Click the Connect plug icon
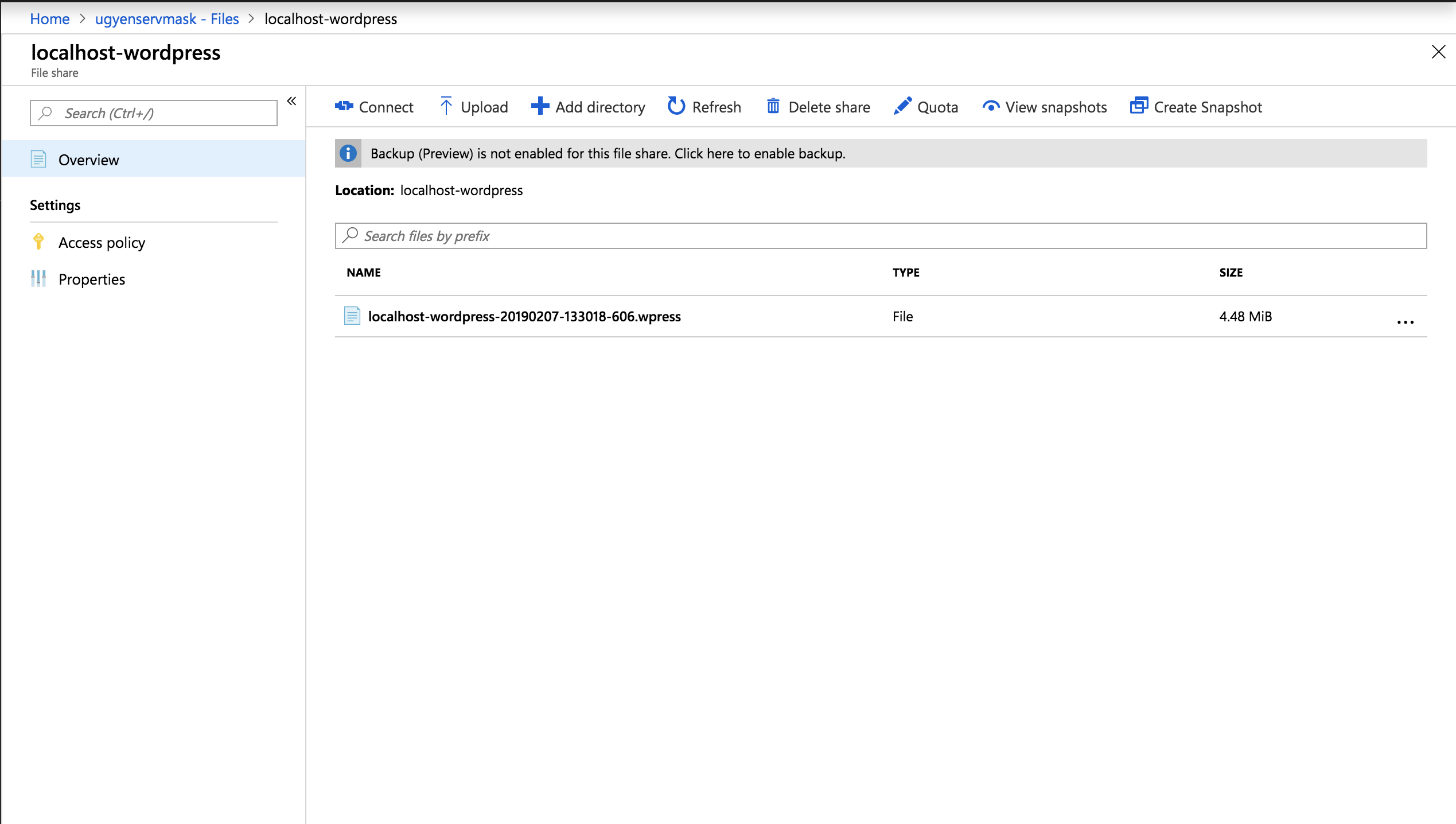Screen dimensions: 1456x824 coord(344,106)
